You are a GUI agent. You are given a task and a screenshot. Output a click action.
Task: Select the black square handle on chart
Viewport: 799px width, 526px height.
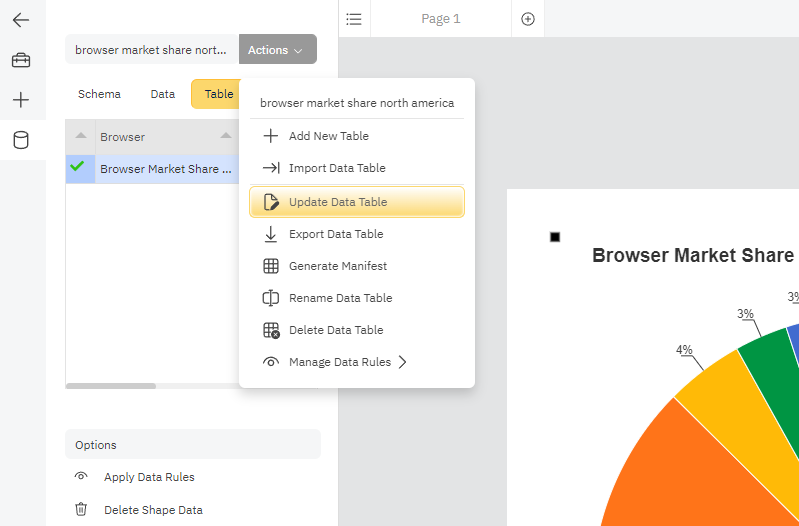555,237
